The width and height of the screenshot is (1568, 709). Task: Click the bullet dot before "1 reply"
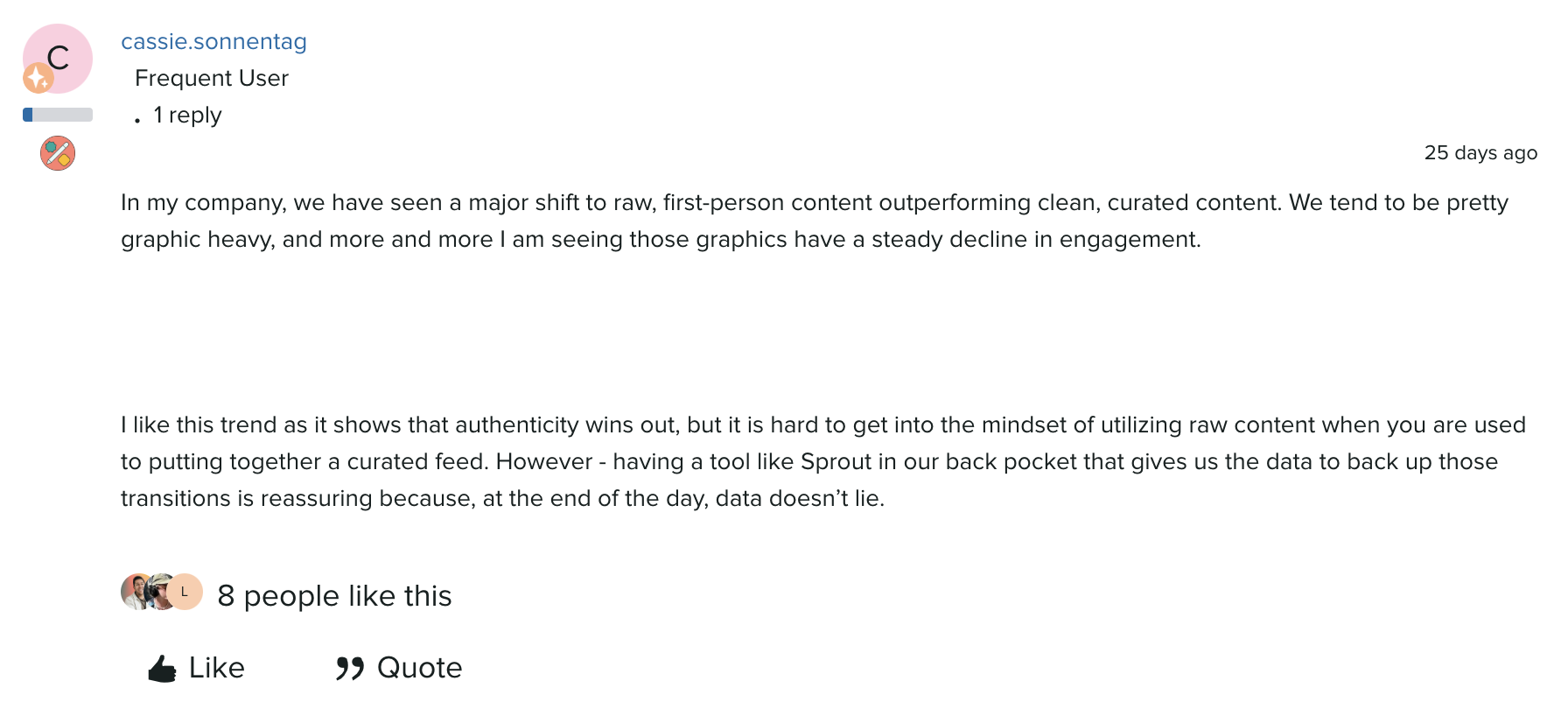(x=137, y=120)
